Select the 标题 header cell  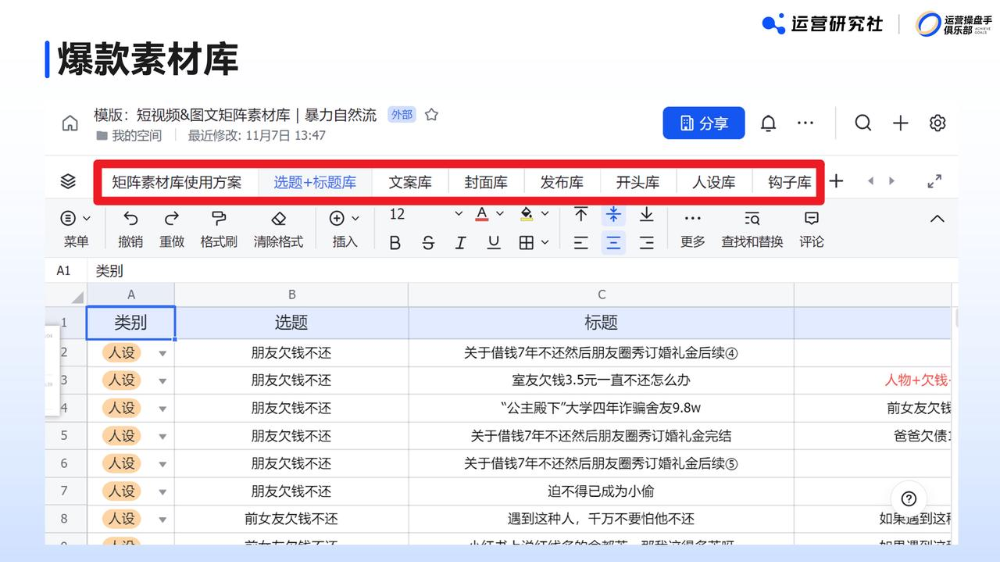(x=601, y=323)
